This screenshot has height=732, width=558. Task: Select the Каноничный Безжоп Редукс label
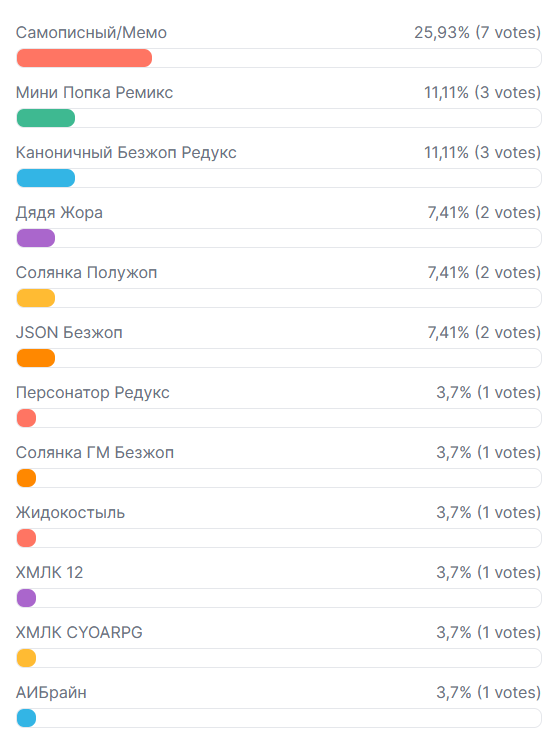coord(126,153)
